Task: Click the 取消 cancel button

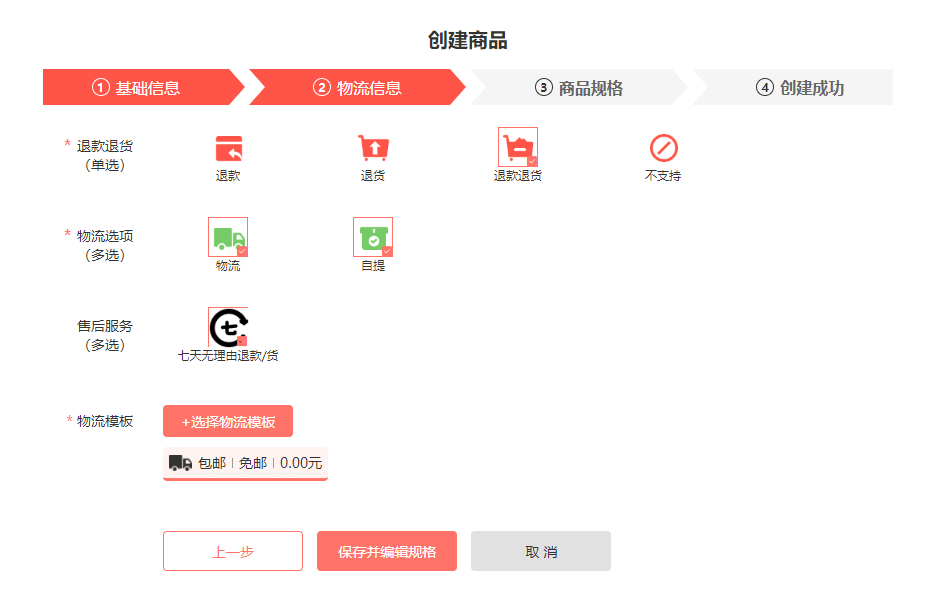Action: pos(541,551)
